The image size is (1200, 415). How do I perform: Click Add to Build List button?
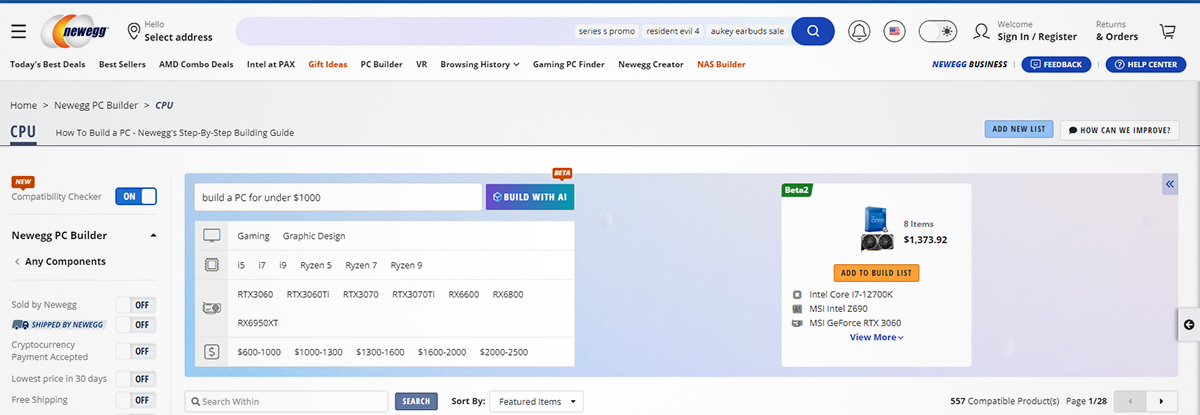click(876, 273)
